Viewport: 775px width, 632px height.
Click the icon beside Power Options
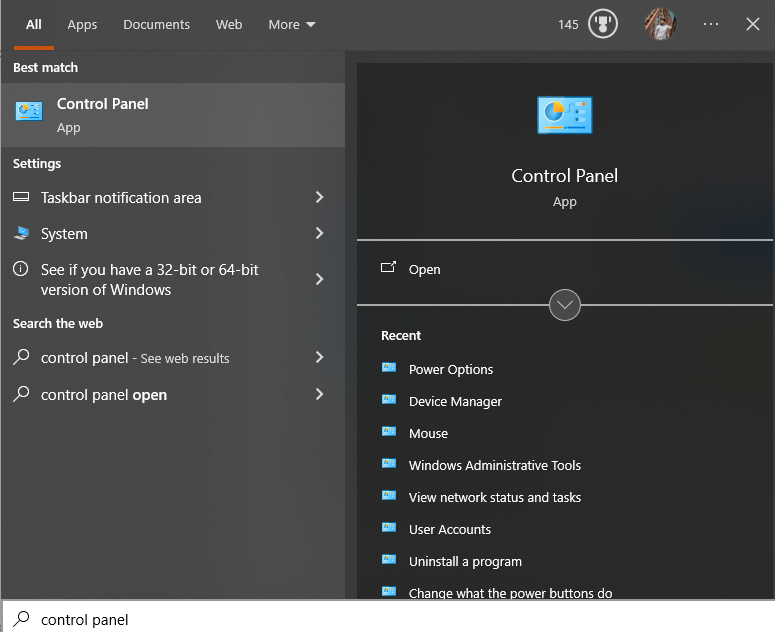pyautogui.click(x=389, y=367)
